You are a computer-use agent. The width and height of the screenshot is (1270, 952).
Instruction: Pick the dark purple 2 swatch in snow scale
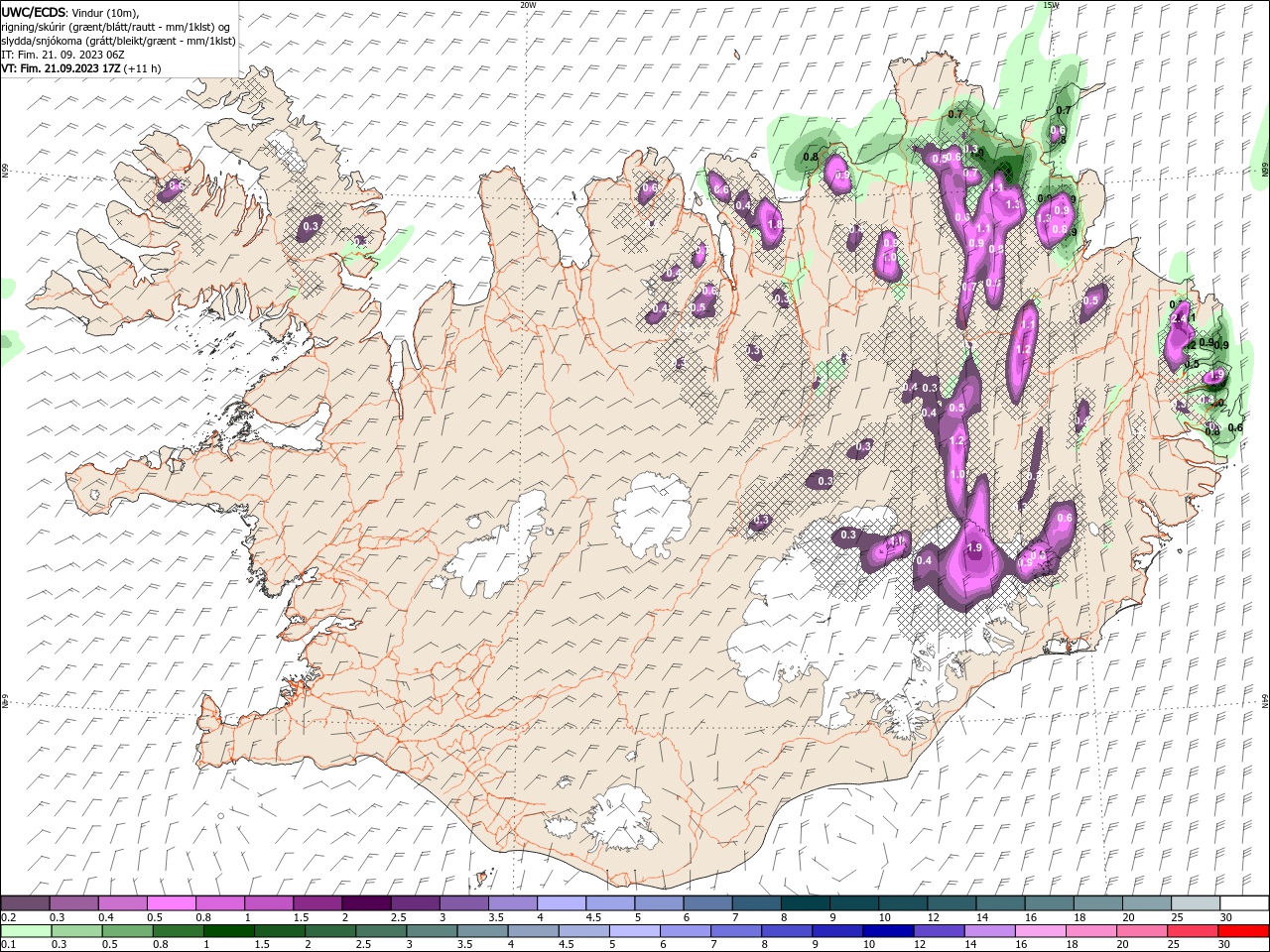point(366,903)
